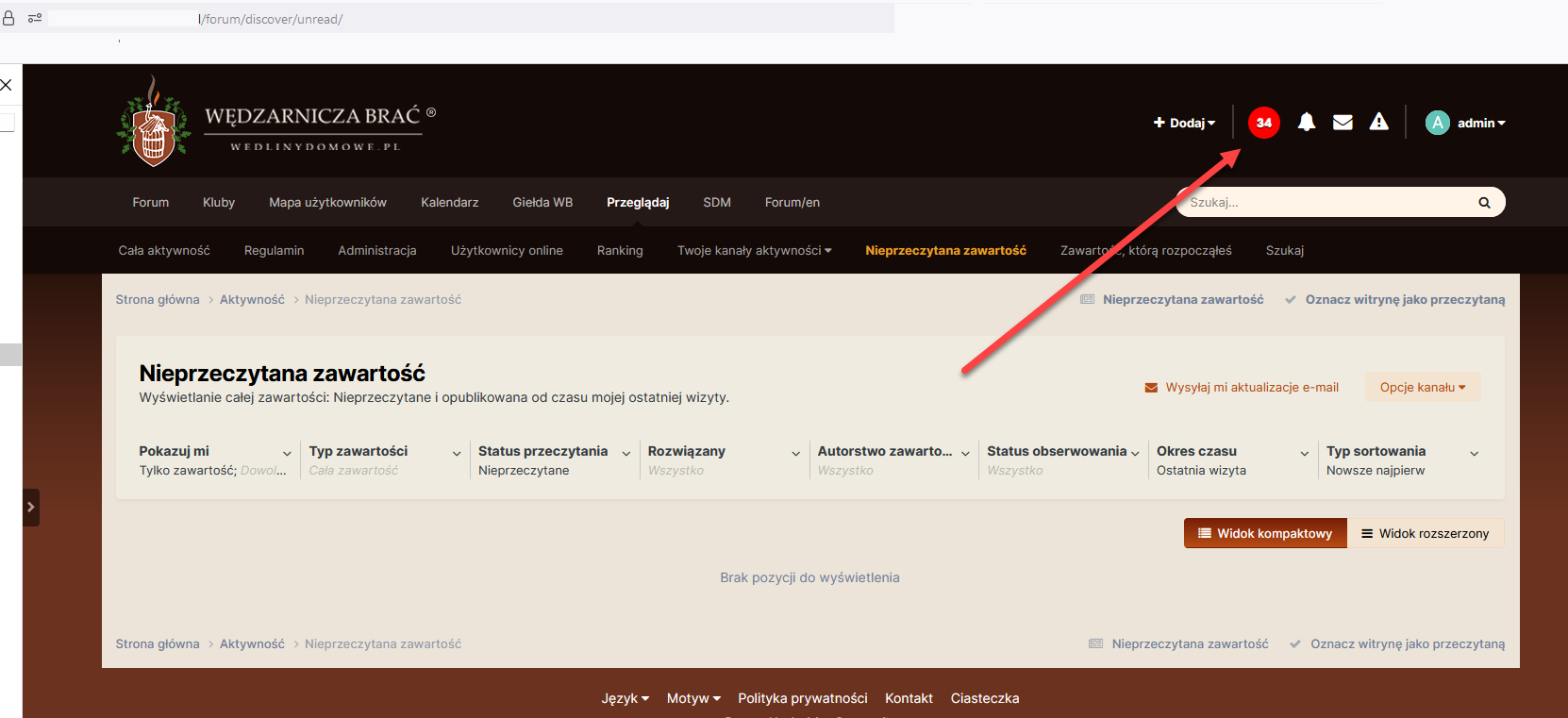Open the Dodaj dropdown menu
This screenshot has width=1568, height=718.
(x=1184, y=123)
